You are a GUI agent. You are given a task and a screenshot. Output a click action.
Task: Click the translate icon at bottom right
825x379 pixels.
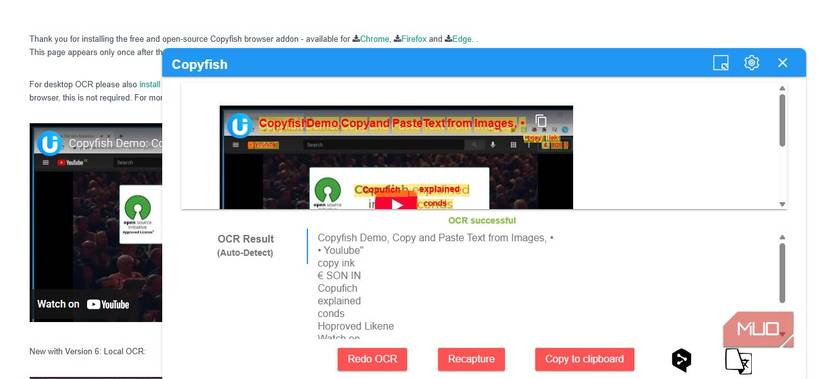738,361
